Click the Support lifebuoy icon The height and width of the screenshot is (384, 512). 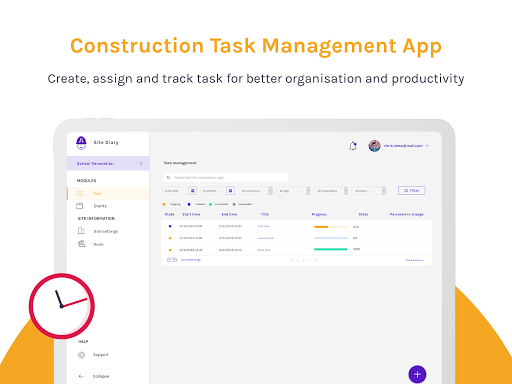point(81,355)
